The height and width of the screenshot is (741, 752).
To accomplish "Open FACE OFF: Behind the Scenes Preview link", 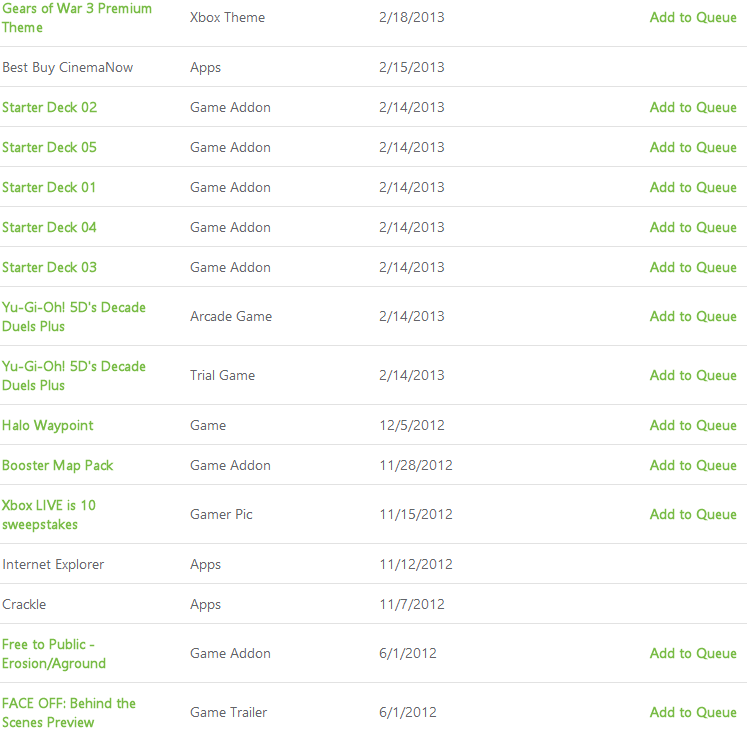I will click(x=69, y=713).
